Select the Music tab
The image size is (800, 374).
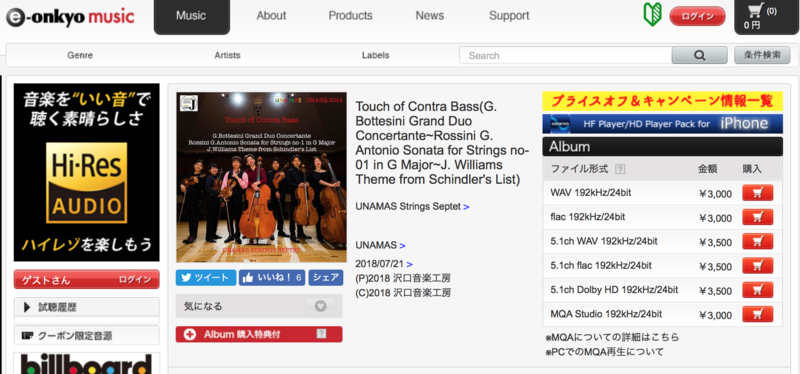[x=192, y=16]
